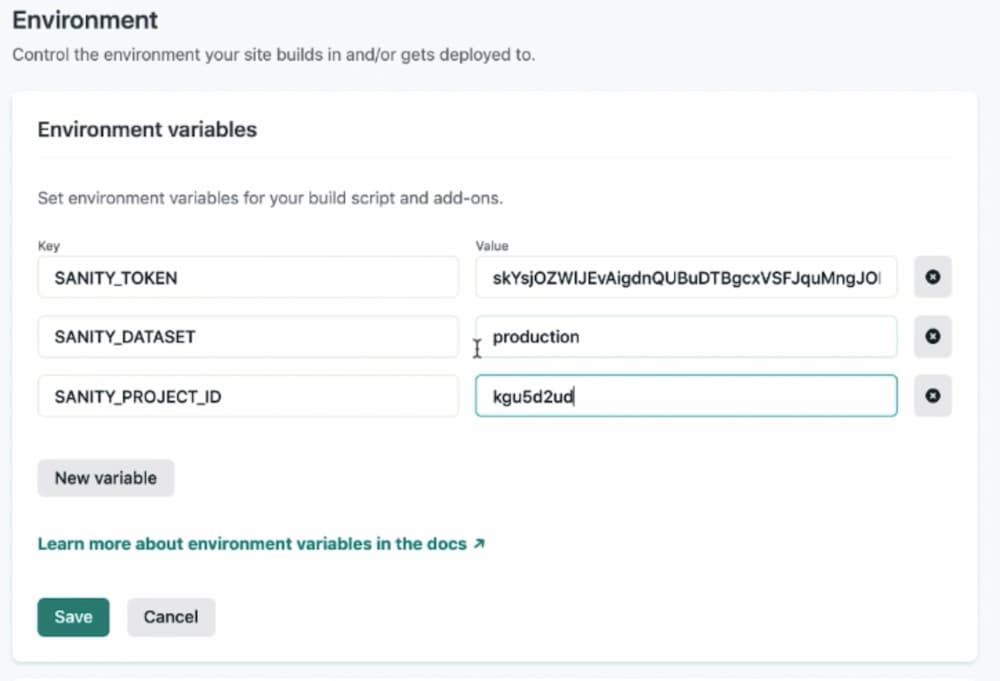This screenshot has height=681, width=1000.
Task: Click the kgu5d2ud value field
Action: pyautogui.click(x=686, y=396)
